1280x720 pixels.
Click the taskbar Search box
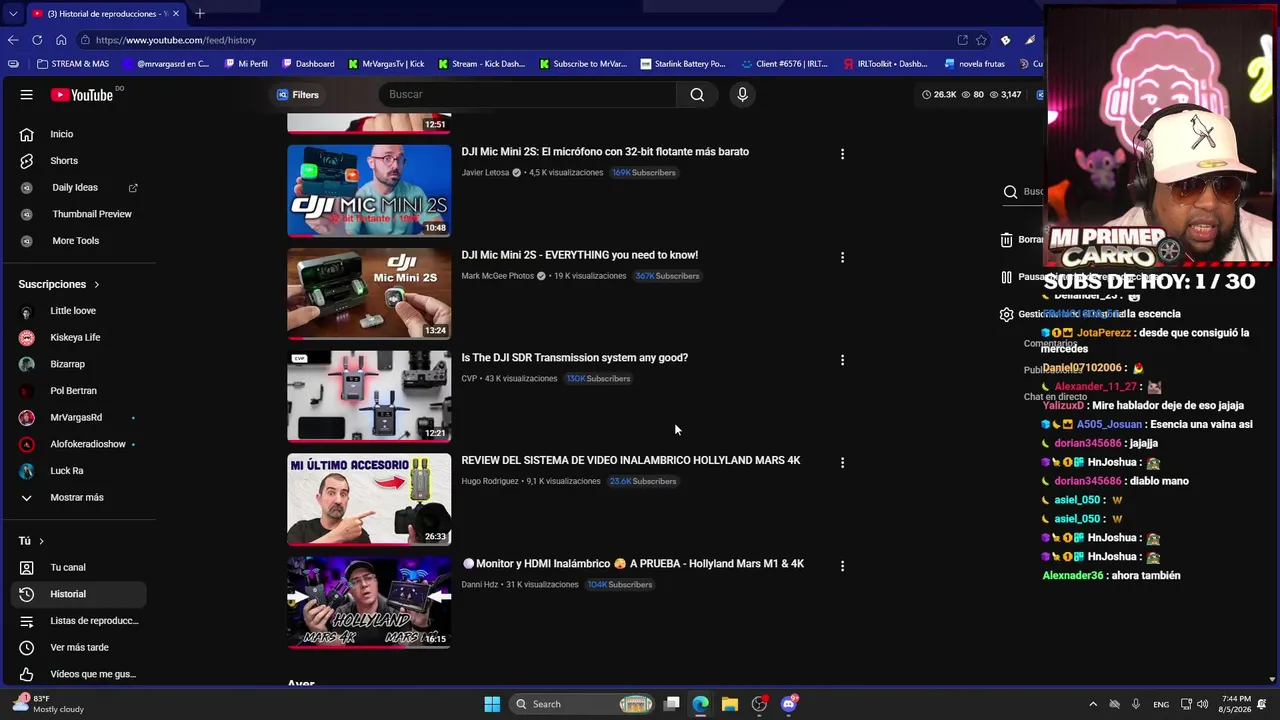583,704
